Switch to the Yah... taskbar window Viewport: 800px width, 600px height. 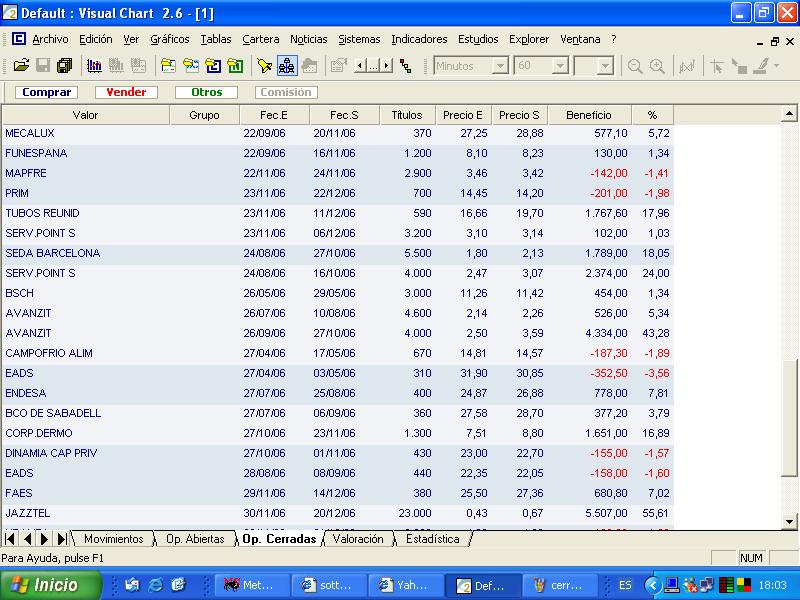click(406, 585)
